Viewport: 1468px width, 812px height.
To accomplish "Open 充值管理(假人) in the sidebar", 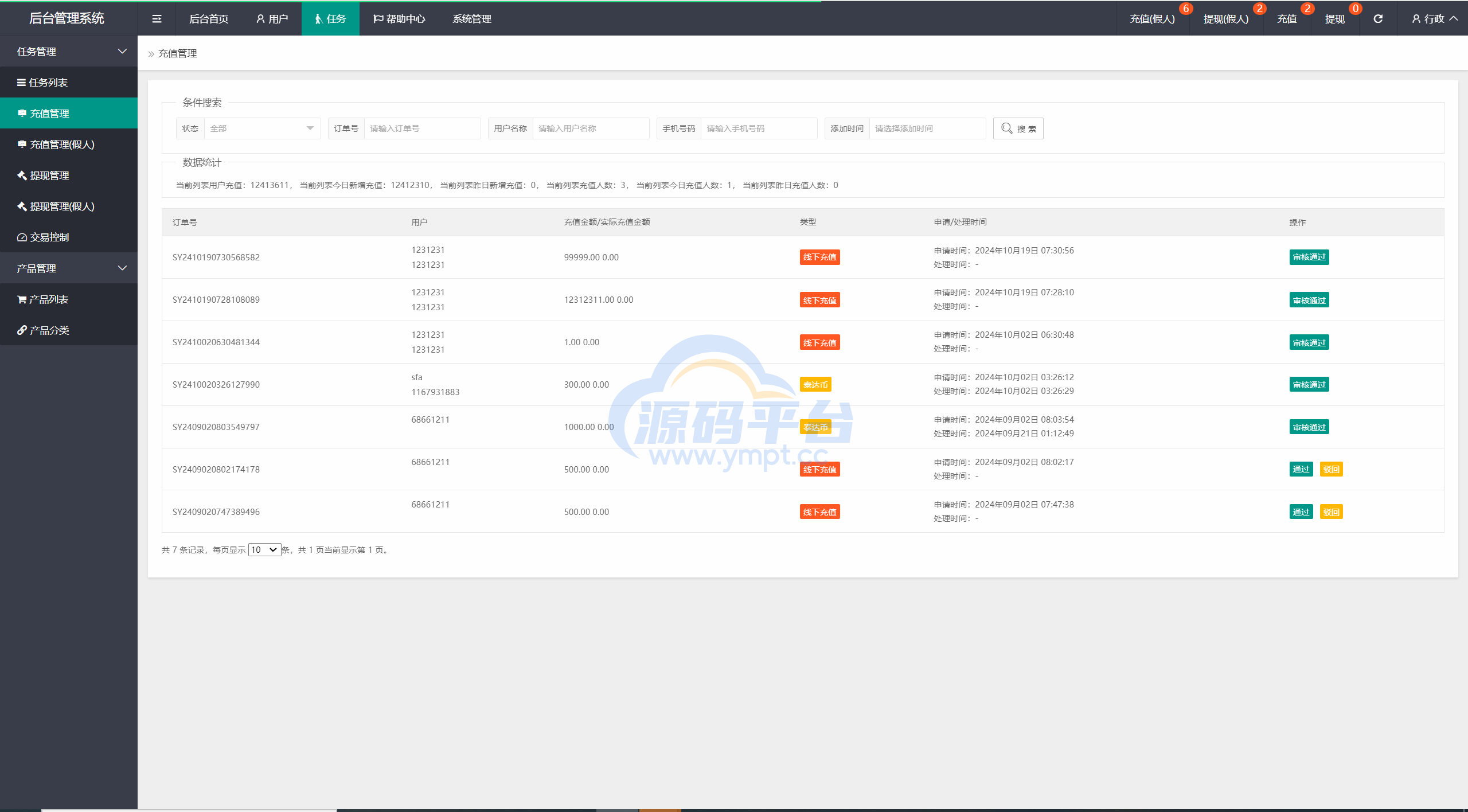I will 69,144.
